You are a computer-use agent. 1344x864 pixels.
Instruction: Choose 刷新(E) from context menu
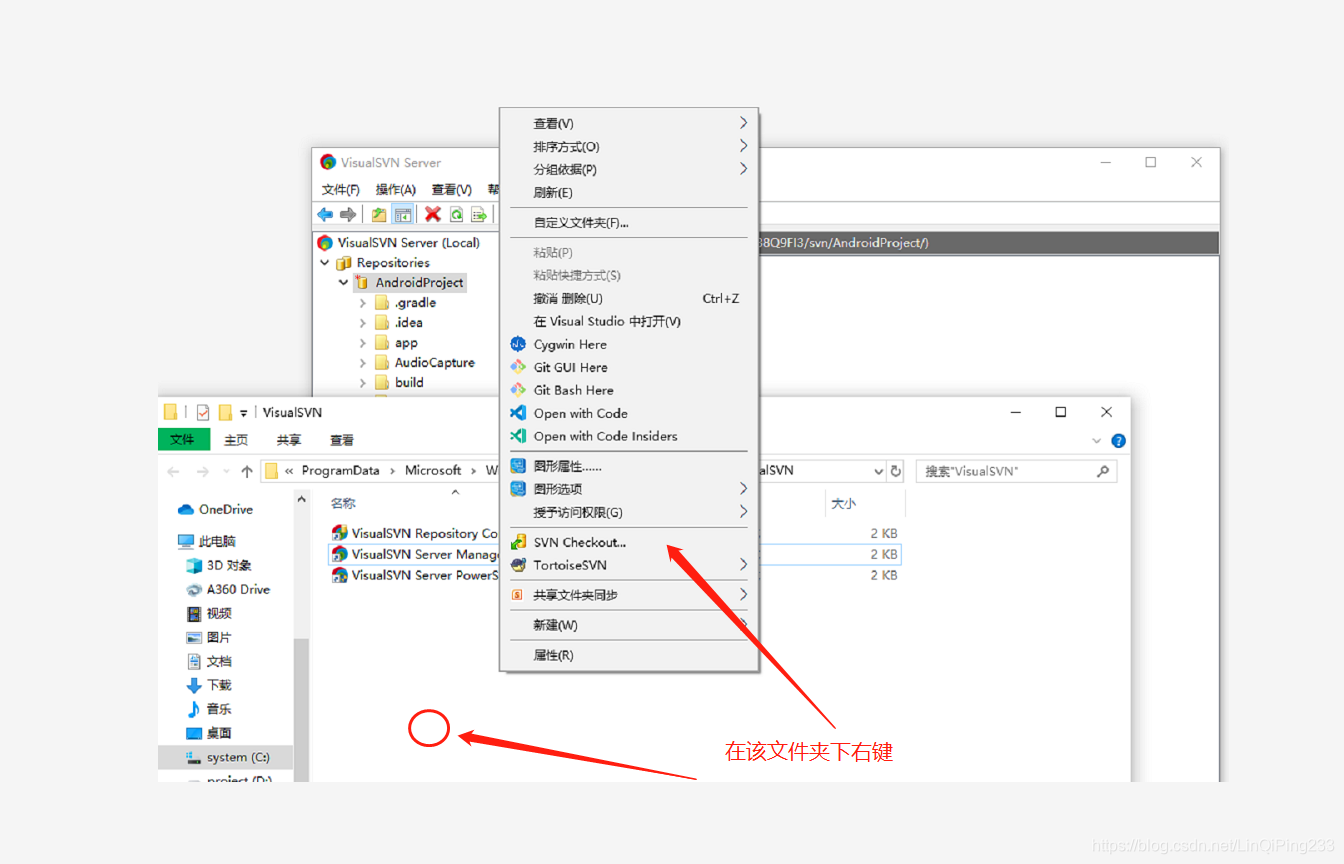[629, 192]
